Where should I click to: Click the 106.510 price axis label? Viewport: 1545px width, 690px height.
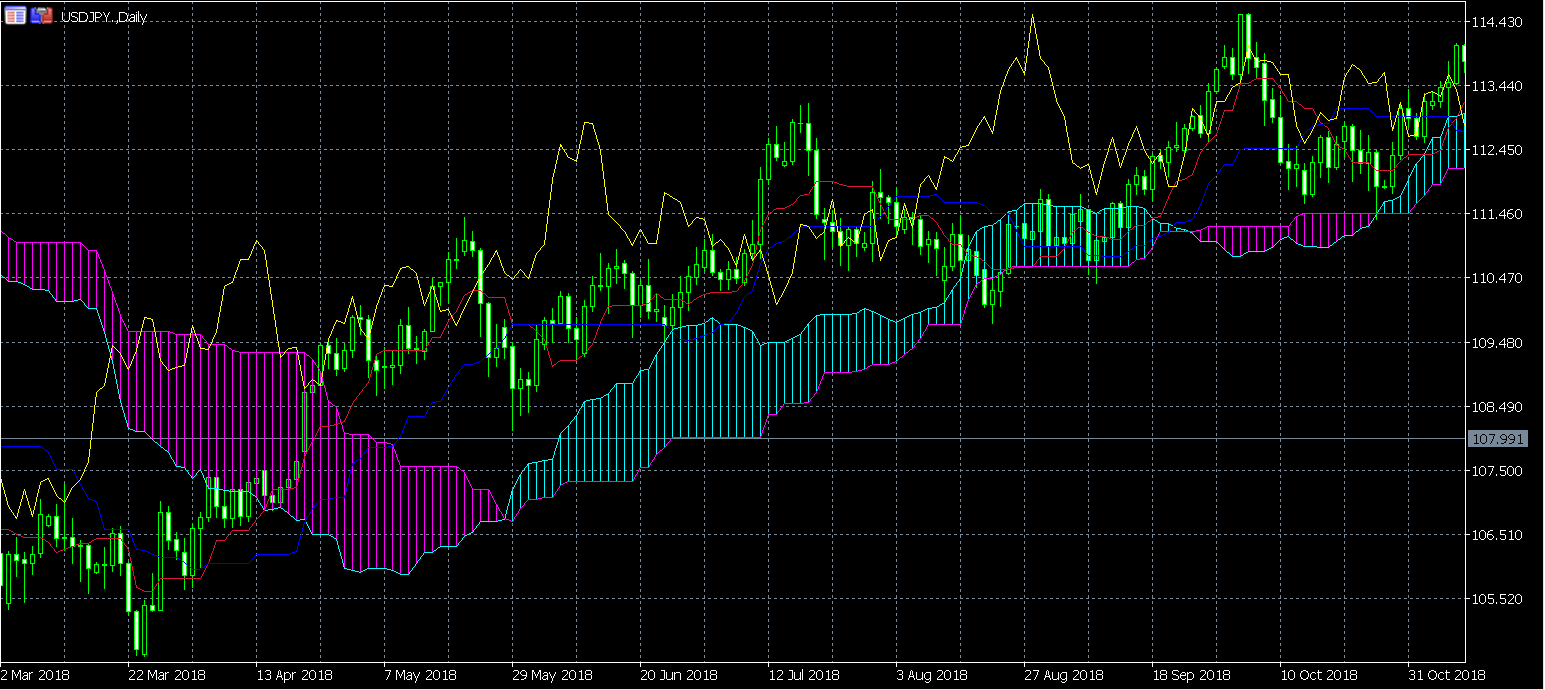point(1497,535)
